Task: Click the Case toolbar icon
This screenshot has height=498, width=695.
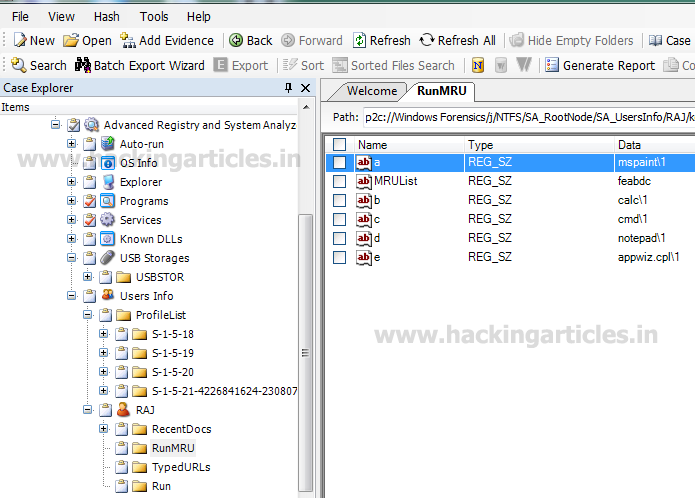Action: point(656,40)
